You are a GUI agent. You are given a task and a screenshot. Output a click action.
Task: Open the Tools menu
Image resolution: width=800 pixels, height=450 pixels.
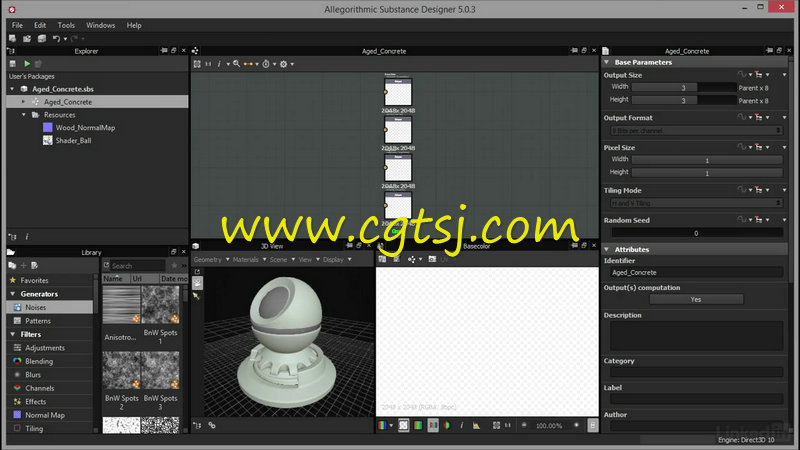point(66,25)
